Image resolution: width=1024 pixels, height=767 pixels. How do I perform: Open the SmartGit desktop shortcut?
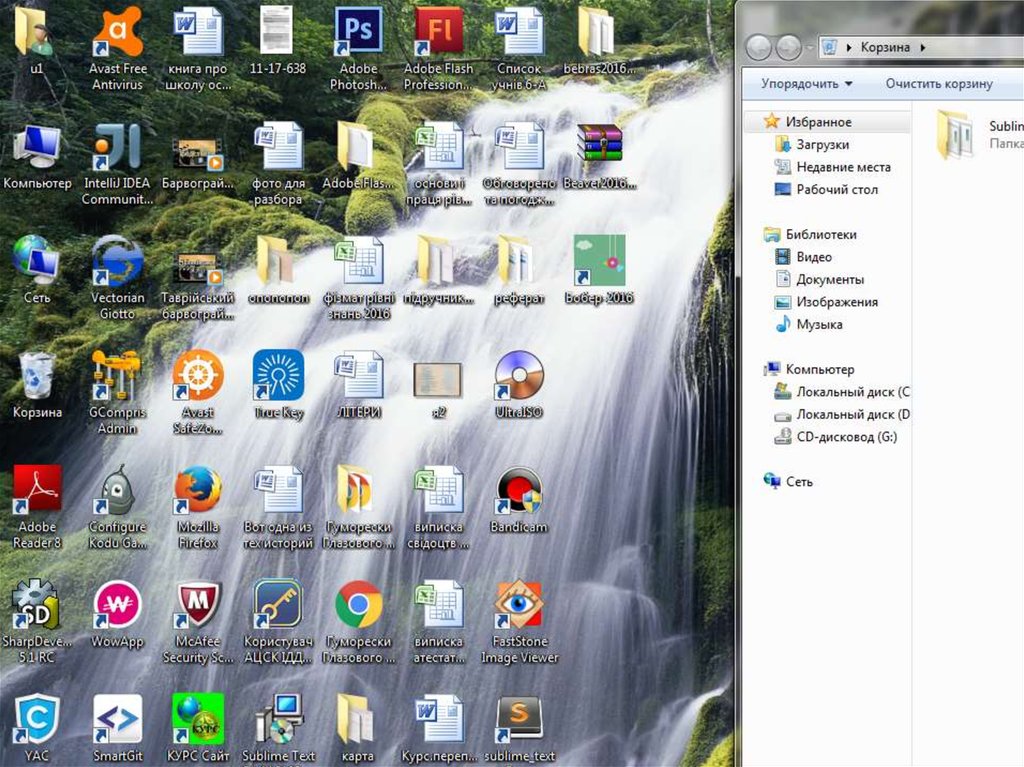[x=117, y=720]
